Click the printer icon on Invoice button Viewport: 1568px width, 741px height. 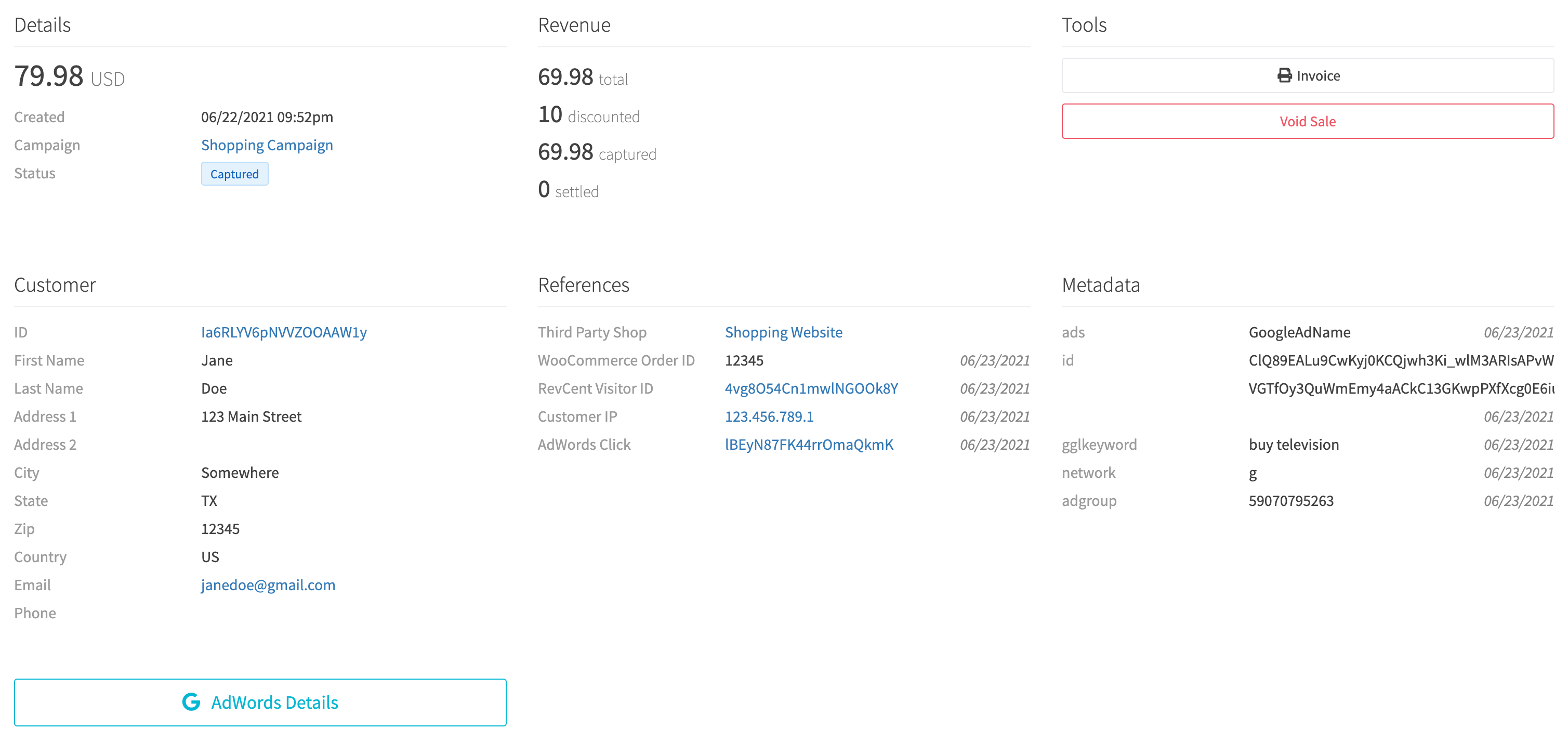click(1284, 75)
